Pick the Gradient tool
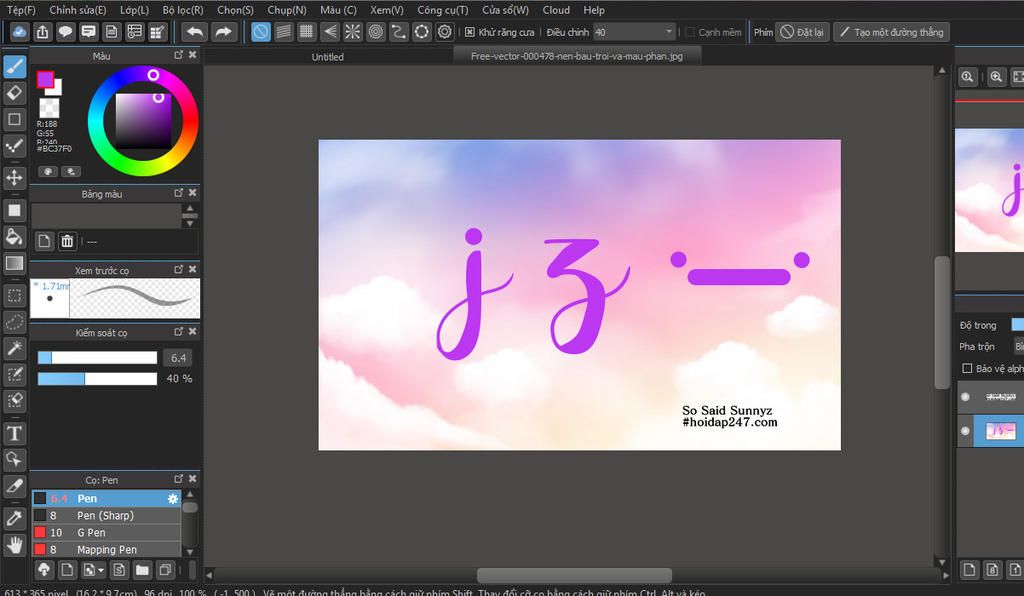 [15, 263]
